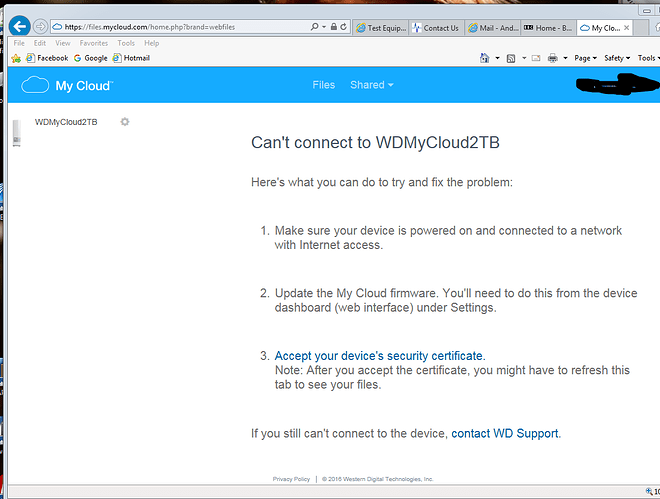Image resolution: width=660 pixels, height=499 pixels.
Task: Open the Safety dropdown menu
Action: pos(617,58)
